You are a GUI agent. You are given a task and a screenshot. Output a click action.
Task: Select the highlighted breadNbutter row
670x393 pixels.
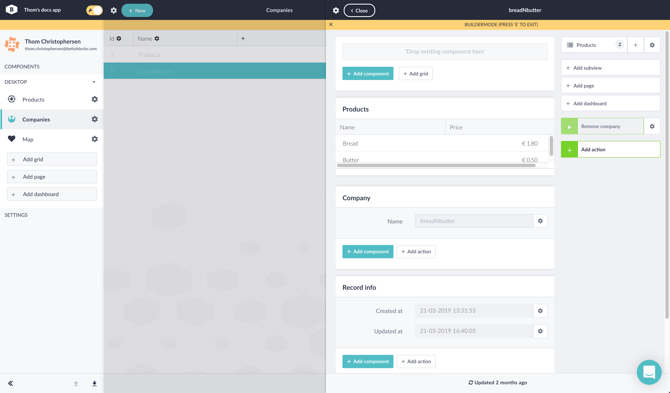tap(215, 71)
